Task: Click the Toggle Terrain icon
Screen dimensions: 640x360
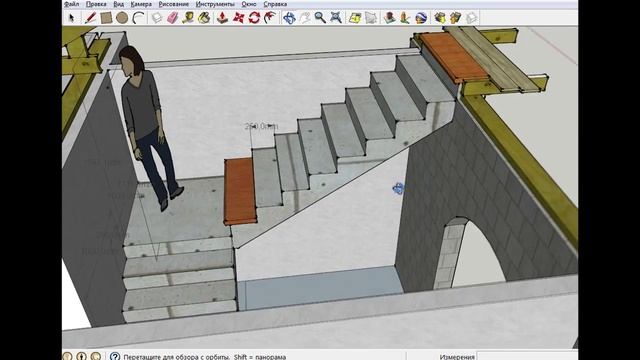Action: 371,18
